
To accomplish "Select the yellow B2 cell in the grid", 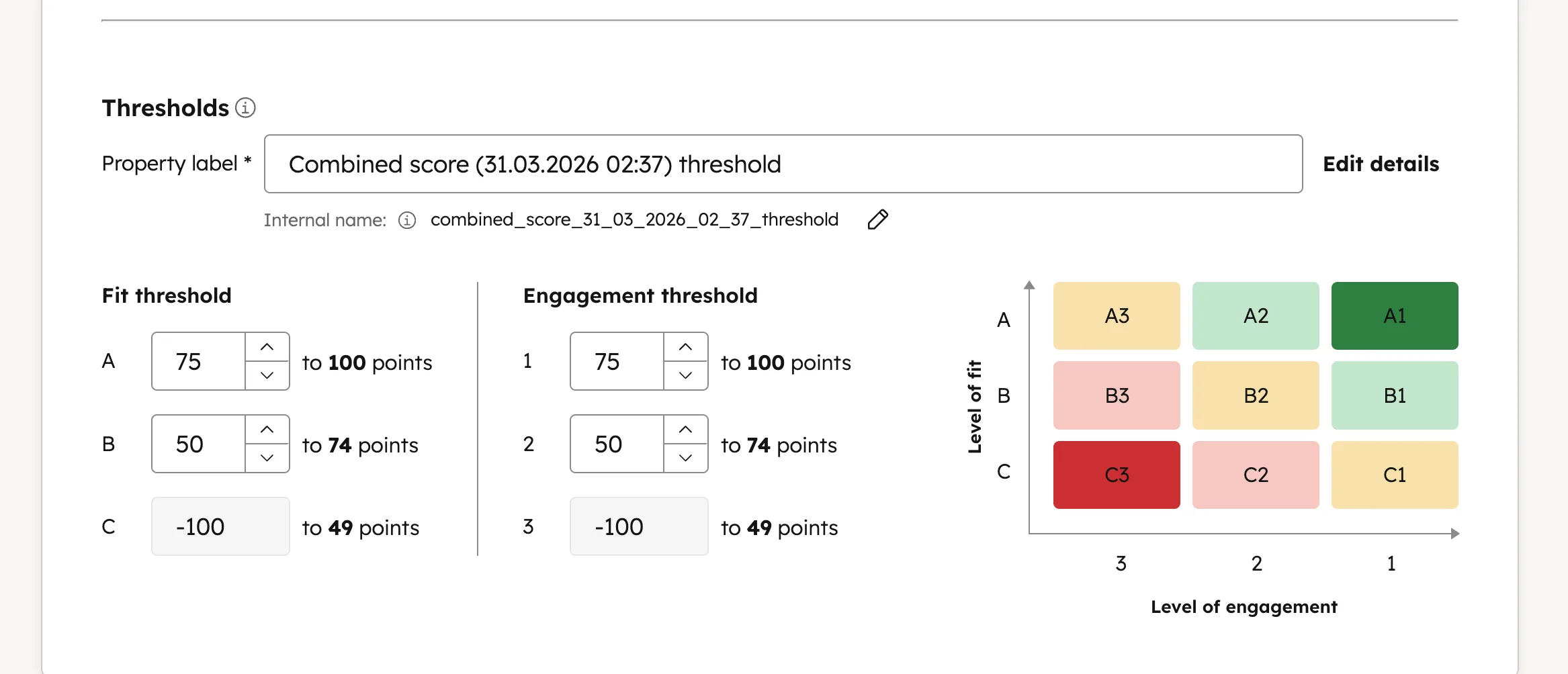I will tap(1256, 395).
